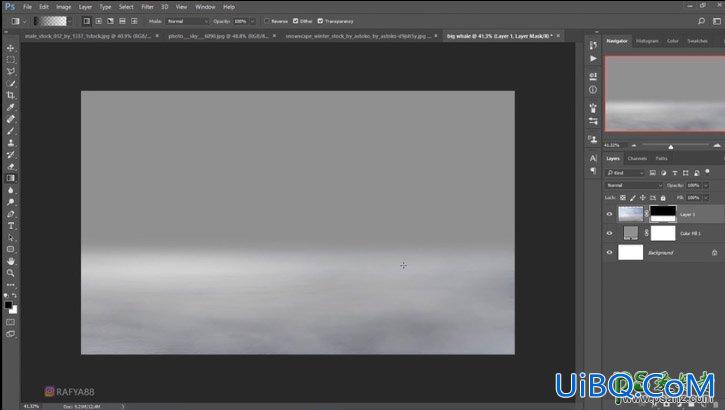Switch to the Channels tab
725x410 pixels.
(637, 159)
